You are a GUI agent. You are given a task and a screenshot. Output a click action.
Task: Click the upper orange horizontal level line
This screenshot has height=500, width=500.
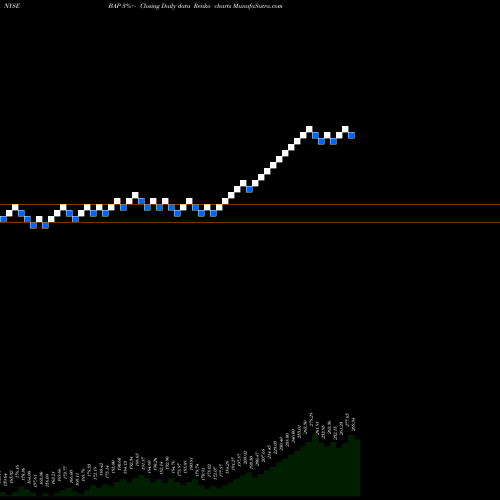pos(250,205)
